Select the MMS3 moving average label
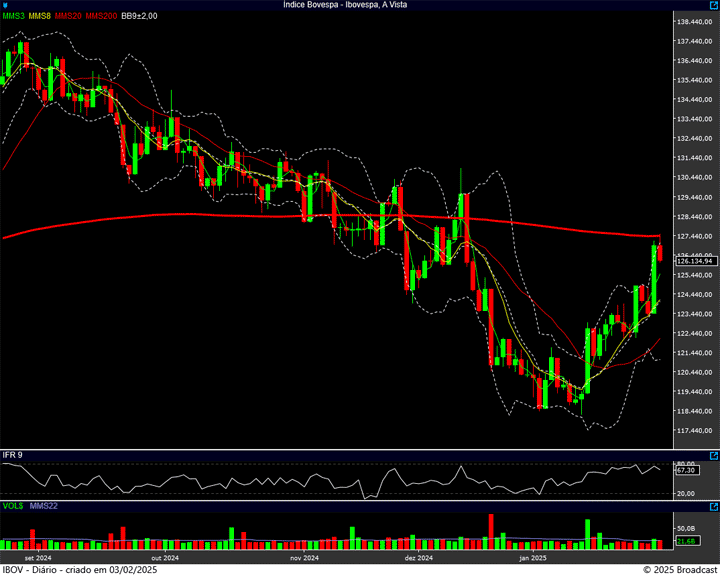The image size is (720, 575). 13,16
